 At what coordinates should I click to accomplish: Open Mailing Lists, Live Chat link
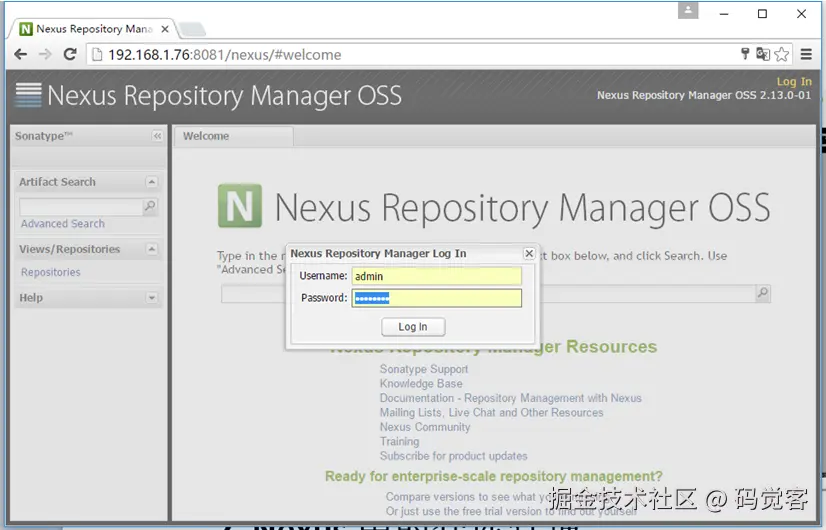[x=491, y=413]
